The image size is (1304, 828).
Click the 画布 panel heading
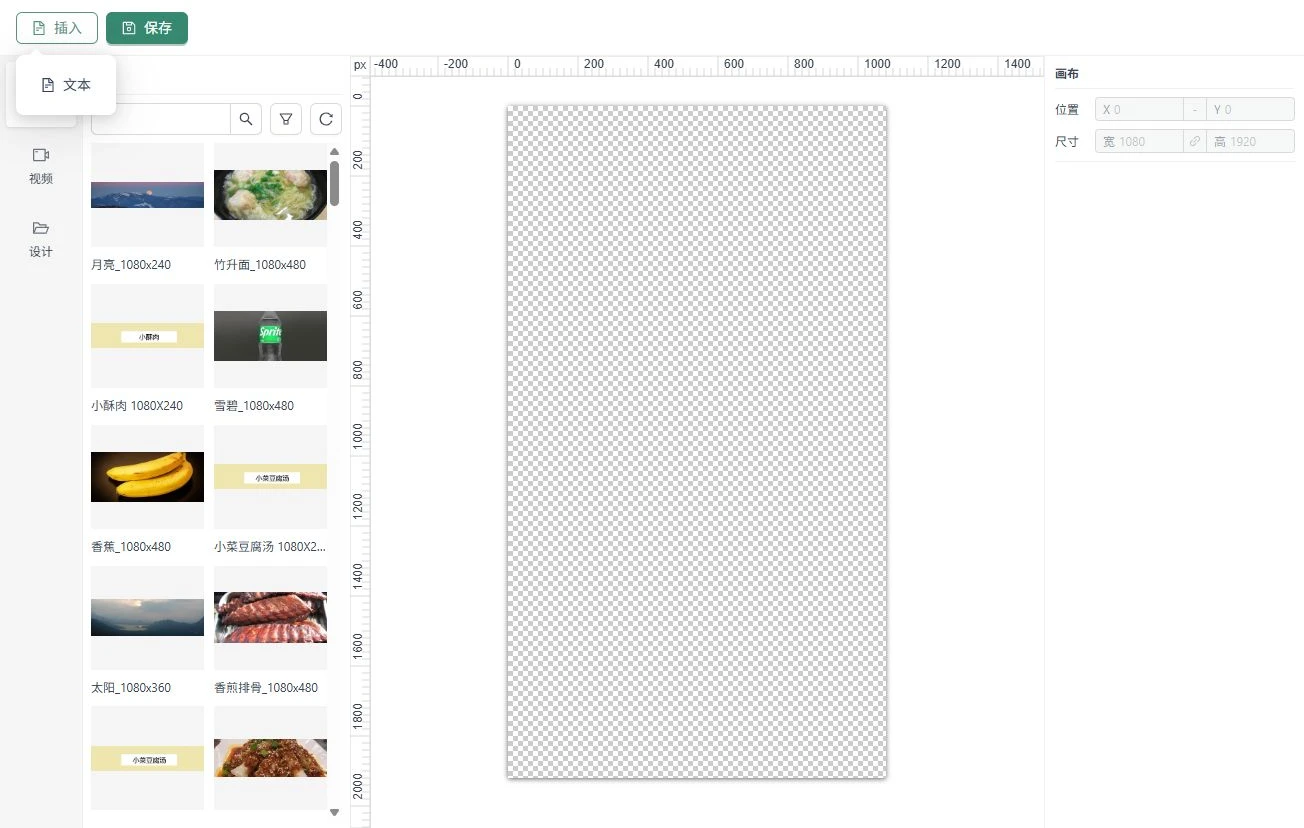(1067, 74)
